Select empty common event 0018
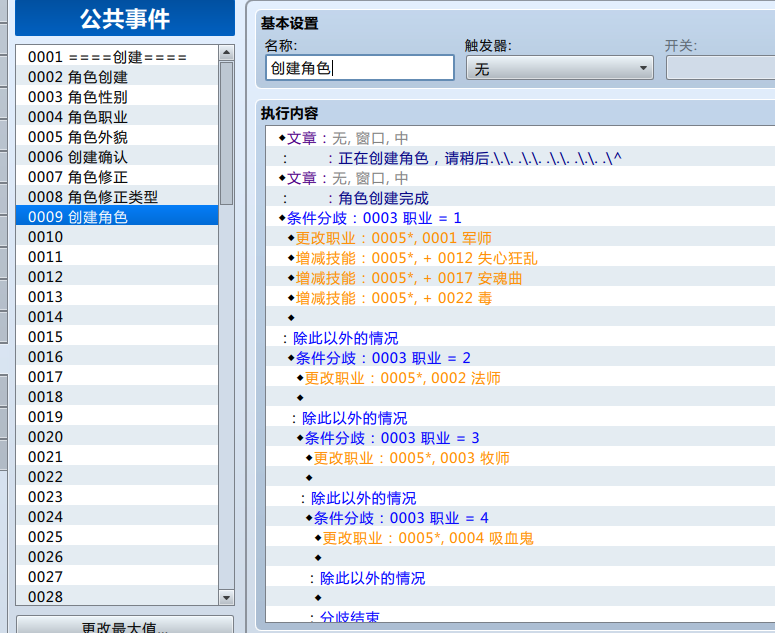This screenshot has width=775, height=633. pyautogui.click(x=117, y=396)
